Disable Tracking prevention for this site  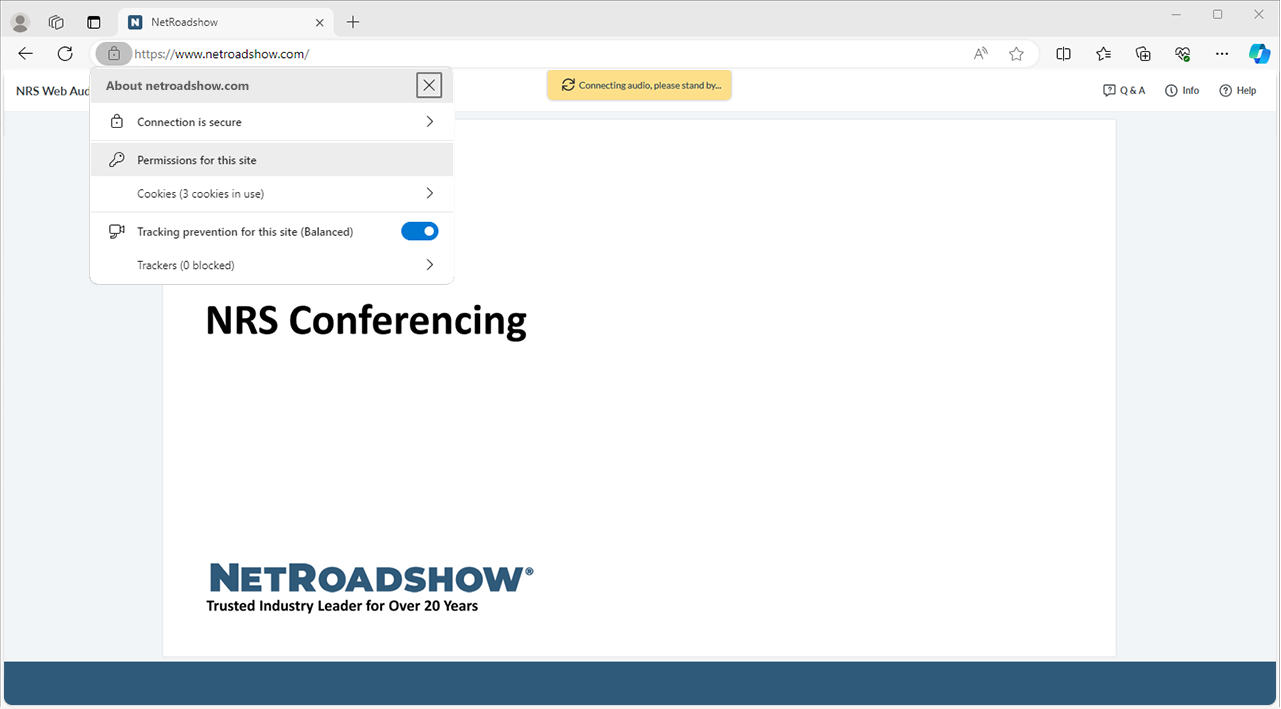pyautogui.click(x=419, y=231)
